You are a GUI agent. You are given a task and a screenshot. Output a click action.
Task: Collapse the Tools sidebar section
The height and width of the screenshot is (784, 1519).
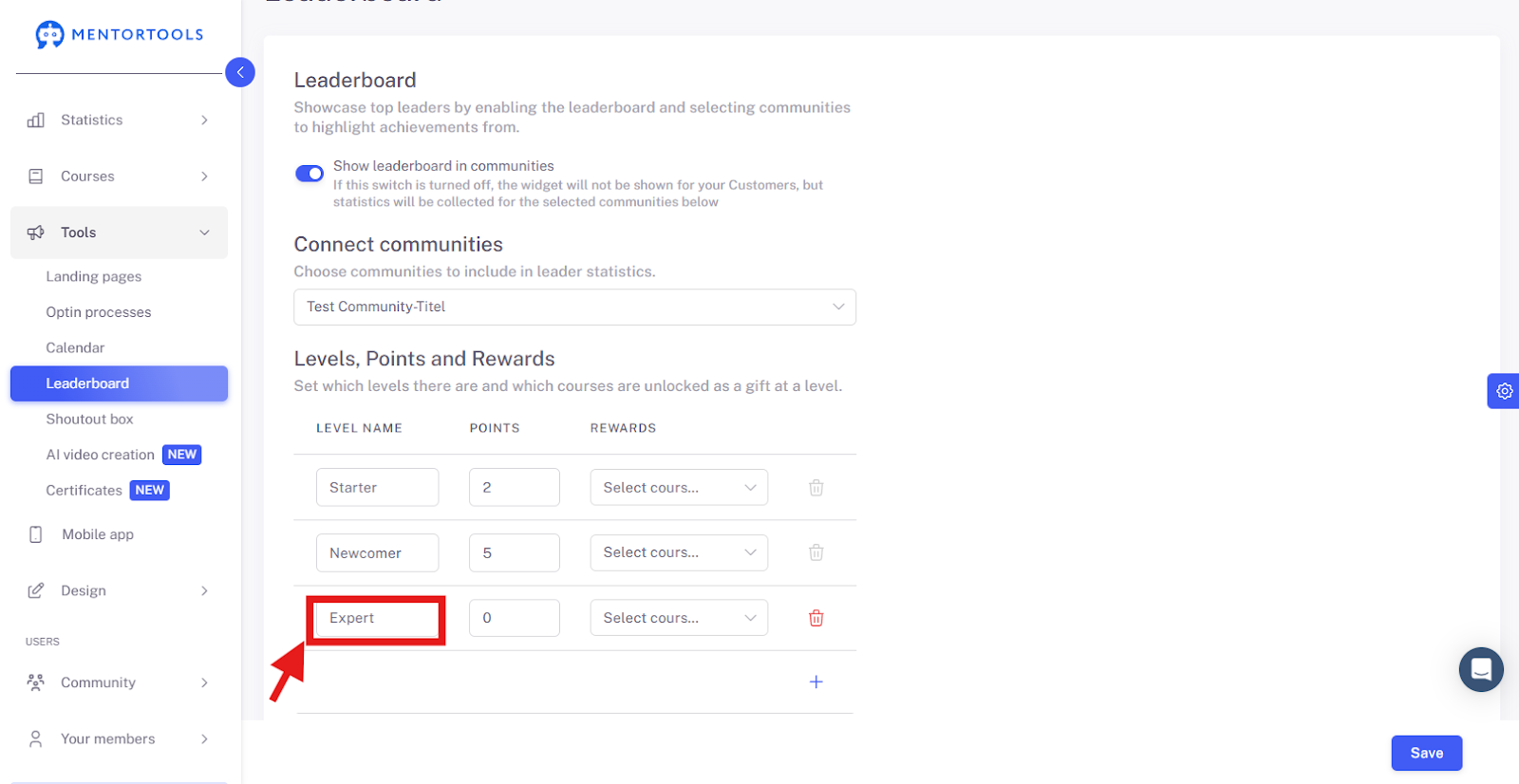tap(119, 233)
